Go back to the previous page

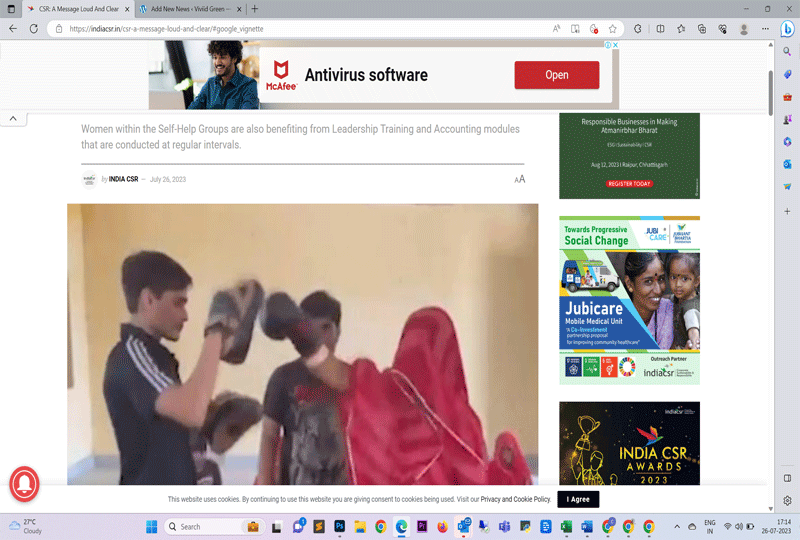pyautogui.click(x=13, y=29)
